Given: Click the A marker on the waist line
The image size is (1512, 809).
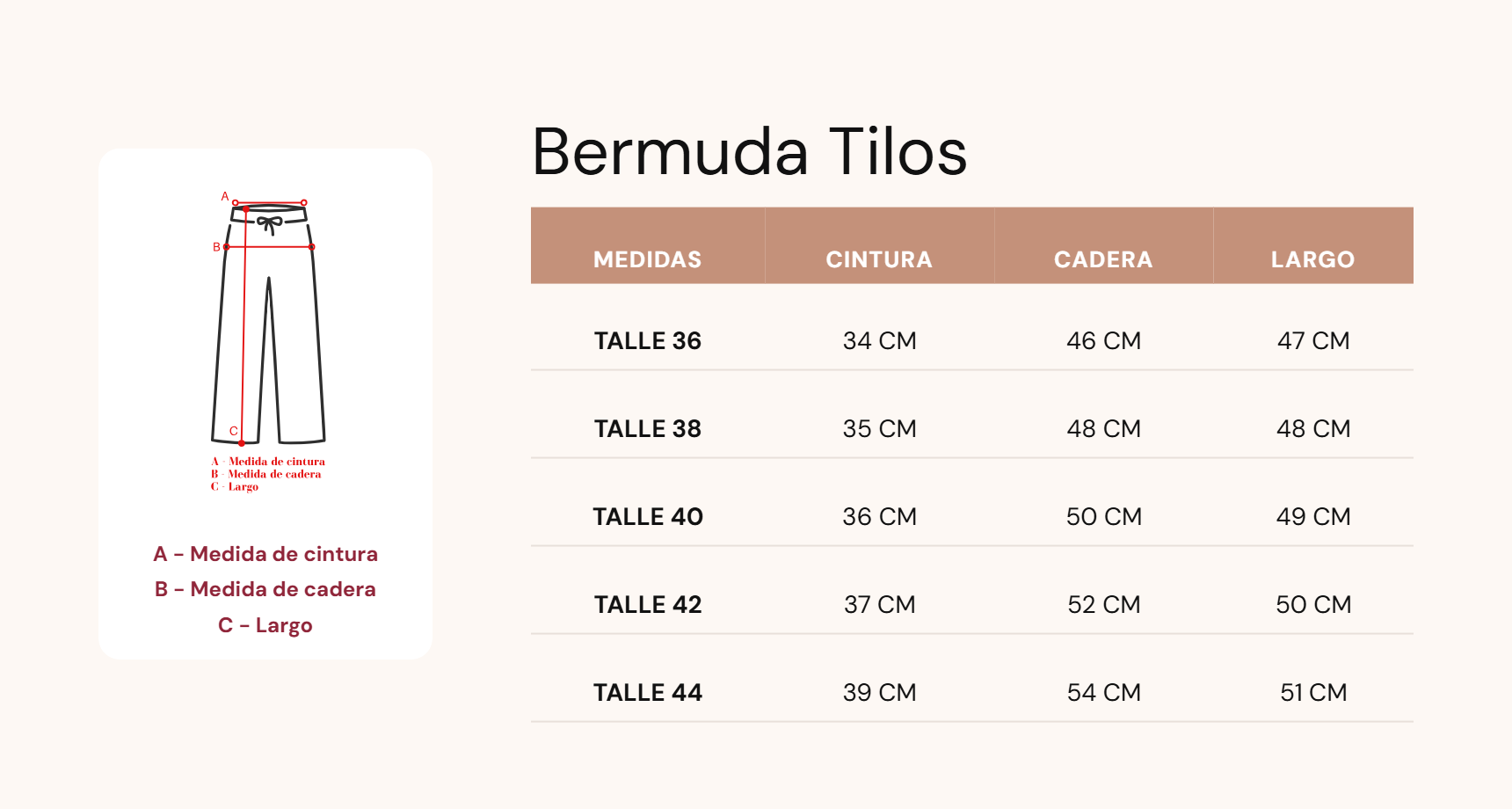Looking at the screenshot, I should click(225, 196).
